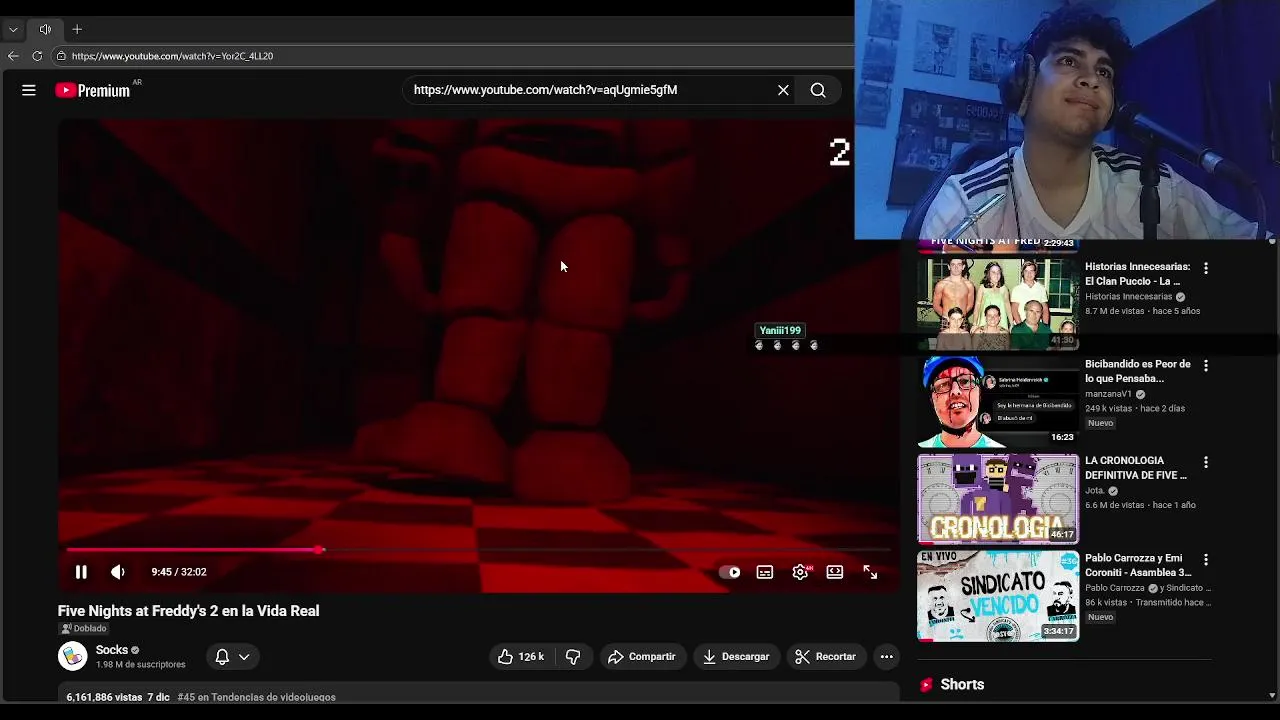The width and height of the screenshot is (1280, 720).
Task: Open the notification bell dropdown for Socks
Action: (x=232, y=656)
